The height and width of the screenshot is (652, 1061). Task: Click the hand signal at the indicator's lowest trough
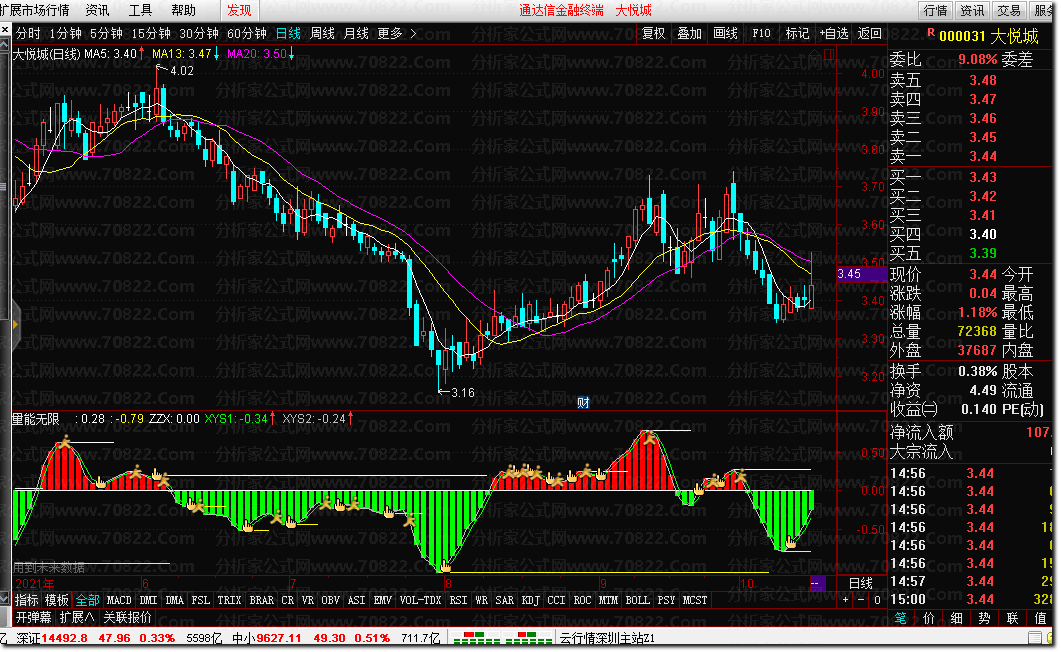pyautogui.click(x=445, y=565)
